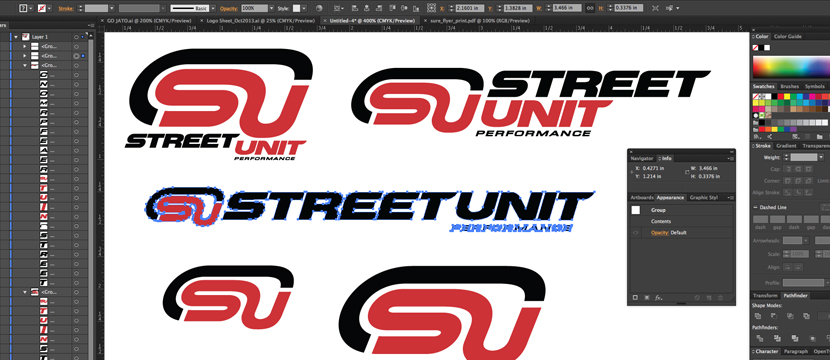The height and width of the screenshot is (360, 830).
Task: Open stroke weight dropdown in control bar
Action: (x=113, y=8)
